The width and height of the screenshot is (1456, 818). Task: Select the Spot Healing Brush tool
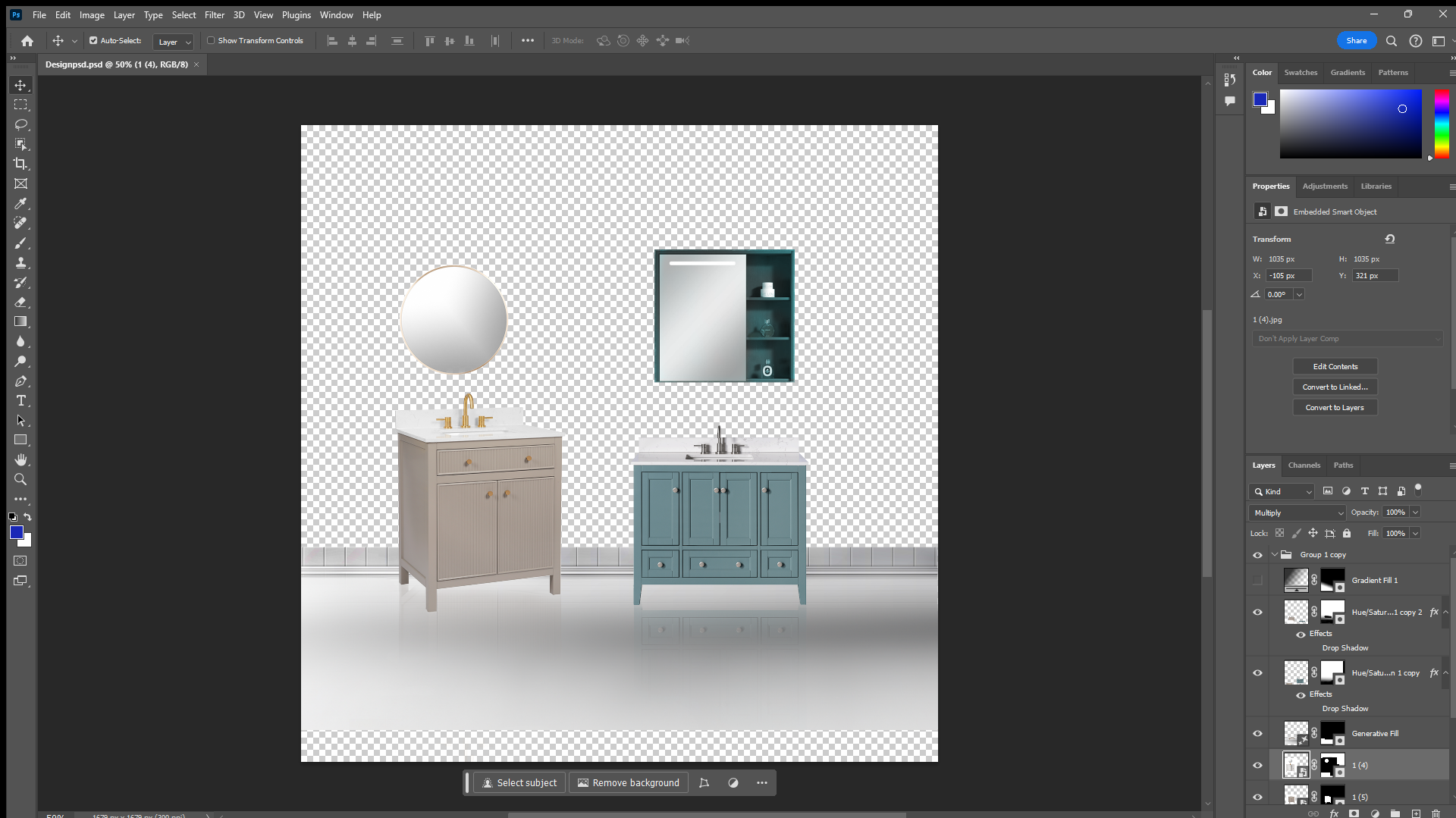pos(20,223)
